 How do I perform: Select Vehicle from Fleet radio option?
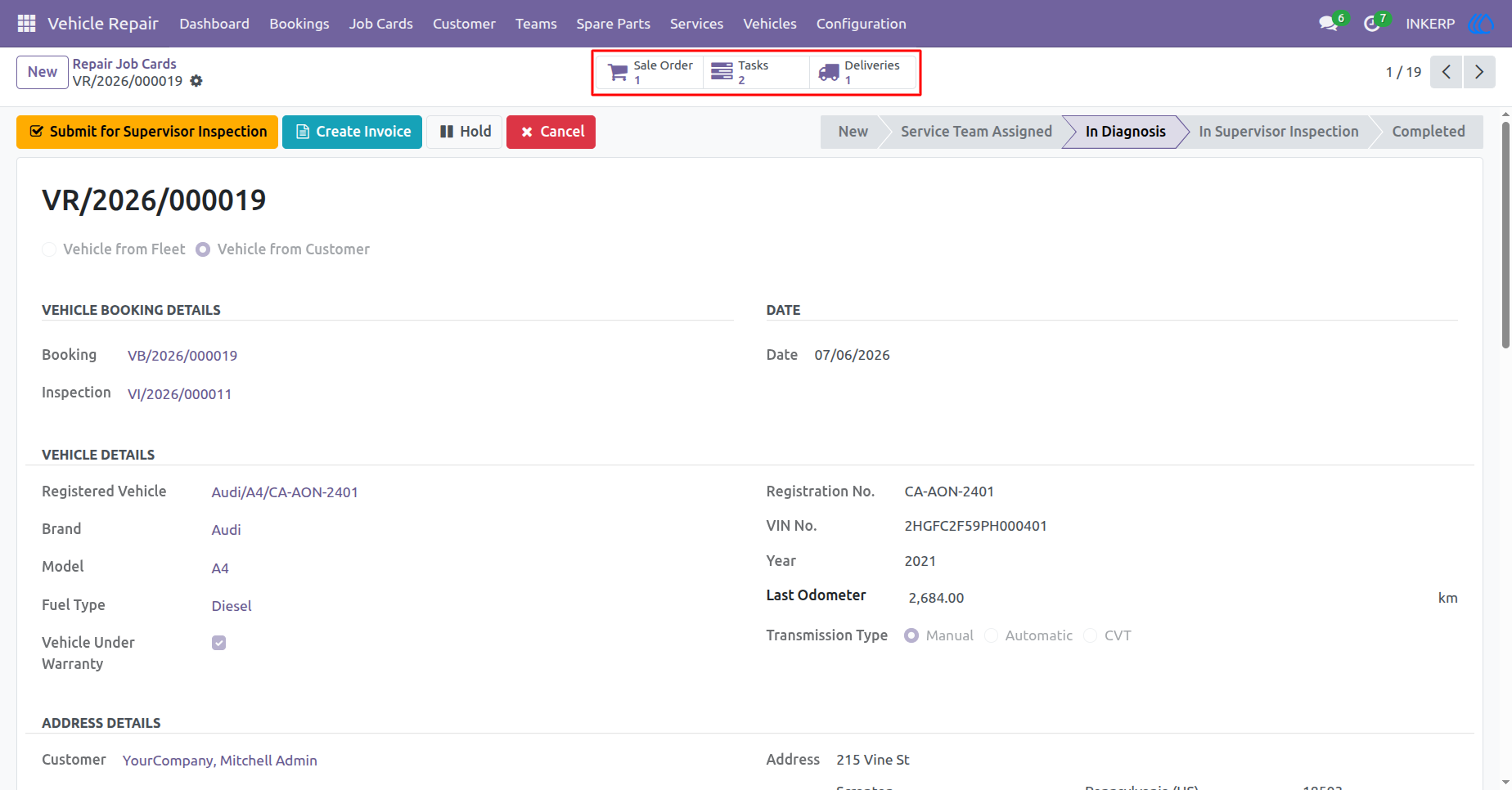pos(49,249)
